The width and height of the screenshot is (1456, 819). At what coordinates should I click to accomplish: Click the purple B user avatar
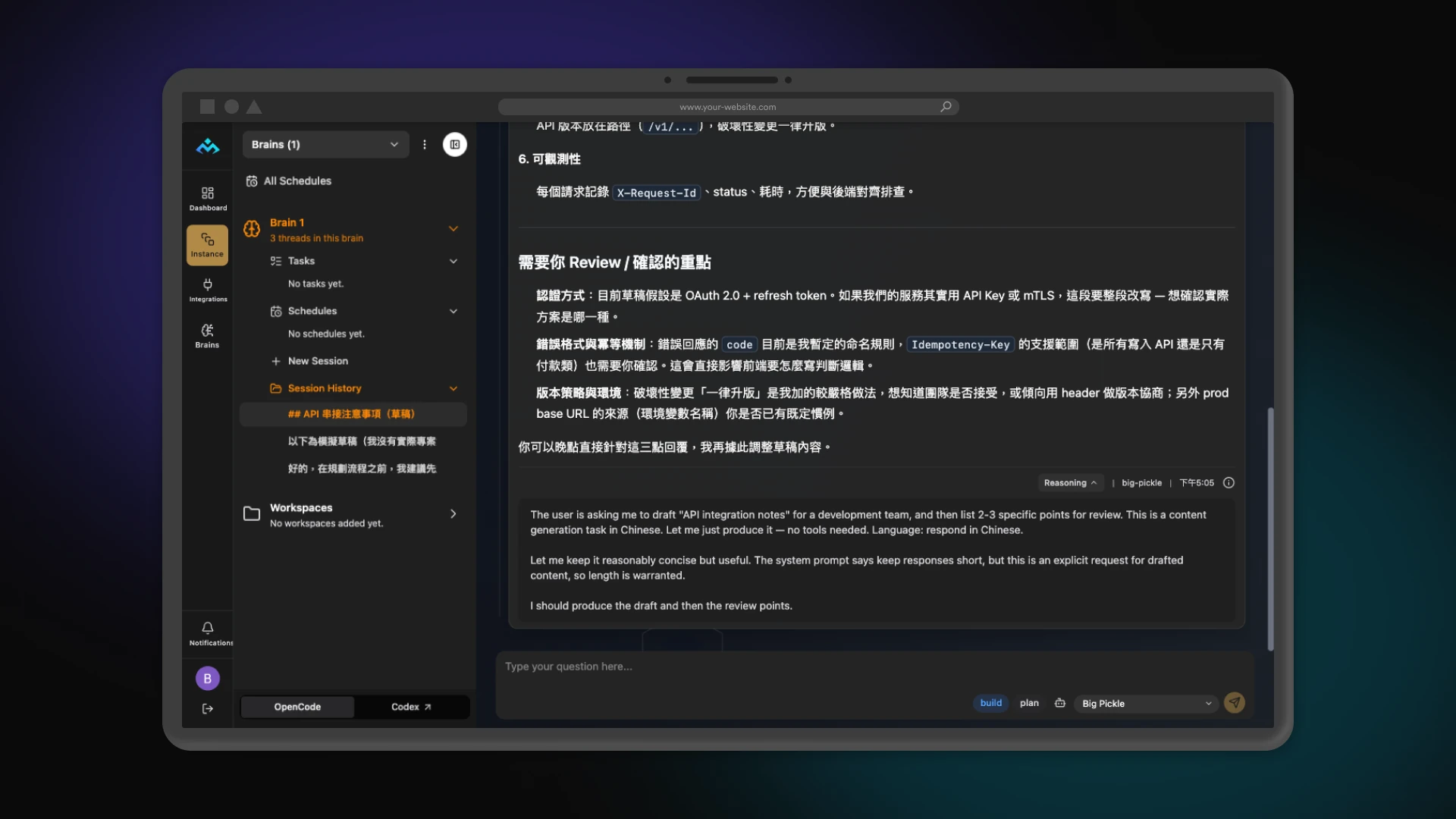pos(207,679)
